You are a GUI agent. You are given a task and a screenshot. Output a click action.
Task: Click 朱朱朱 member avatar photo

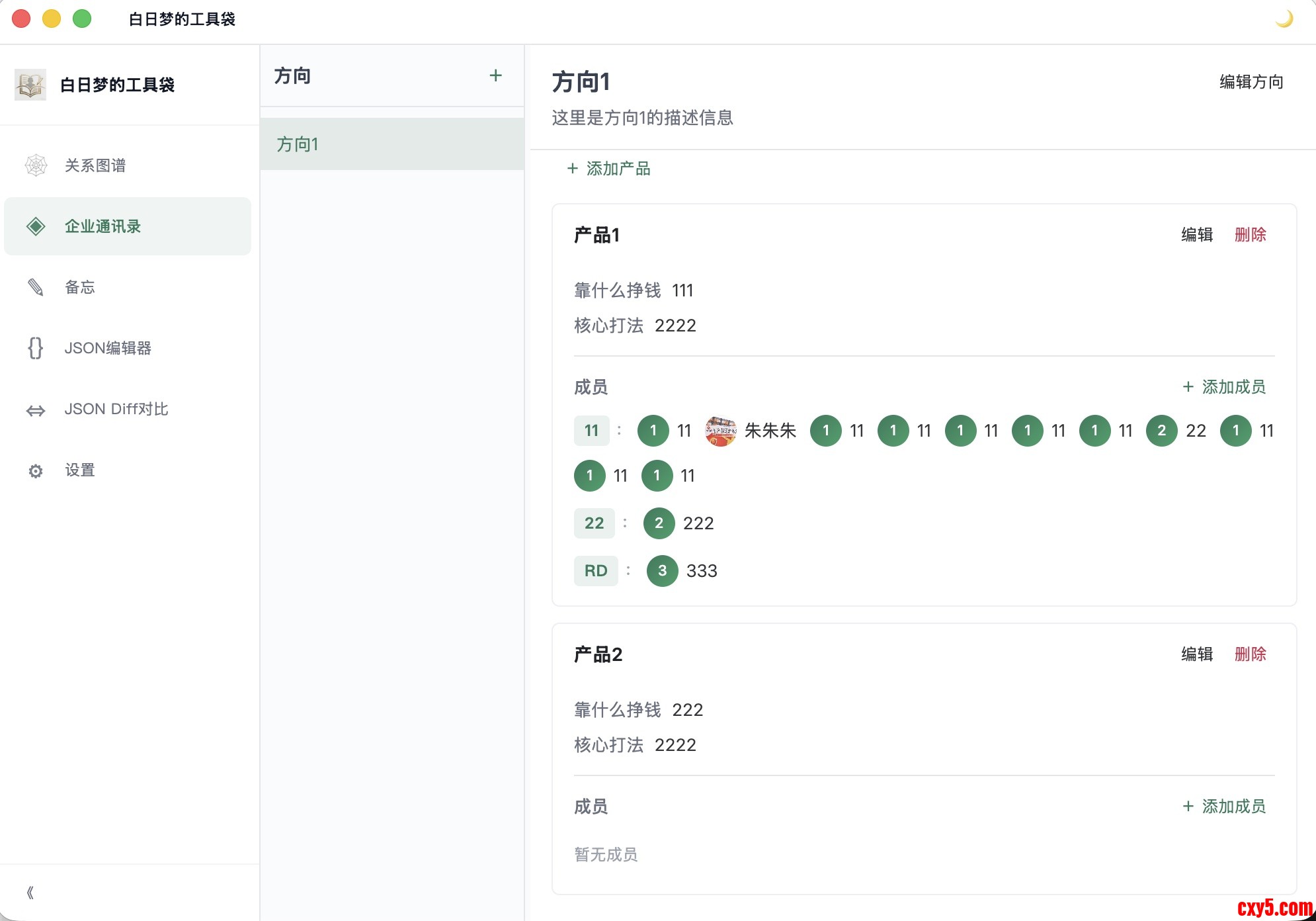[721, 431]
